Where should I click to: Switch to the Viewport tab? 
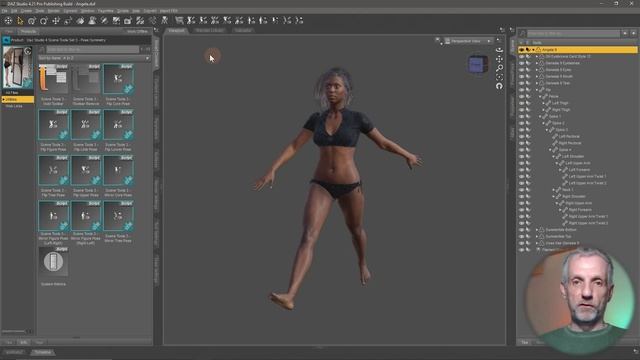point(176,31)
